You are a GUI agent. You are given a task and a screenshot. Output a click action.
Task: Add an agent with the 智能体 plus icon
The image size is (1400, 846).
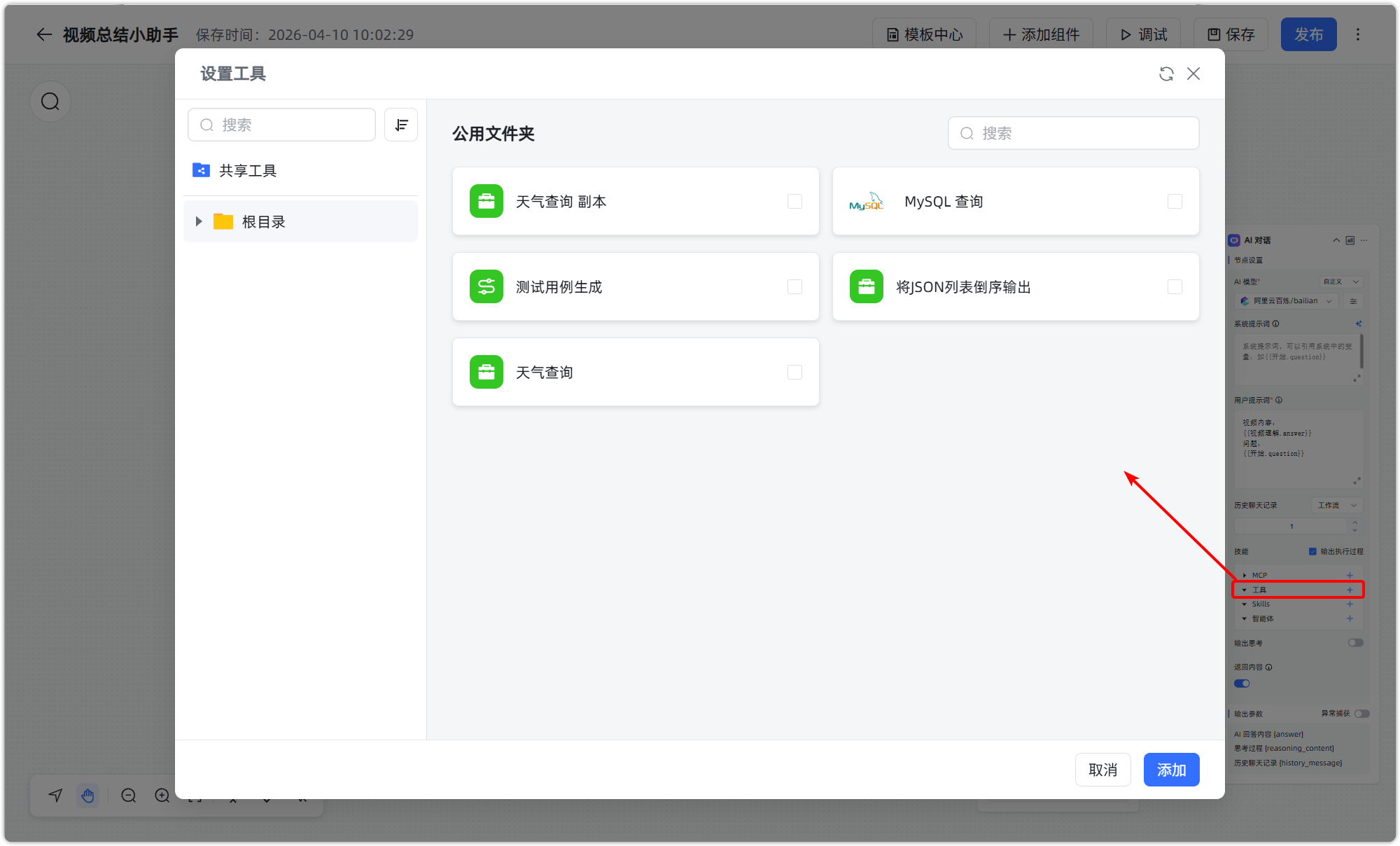[1350, 618]
